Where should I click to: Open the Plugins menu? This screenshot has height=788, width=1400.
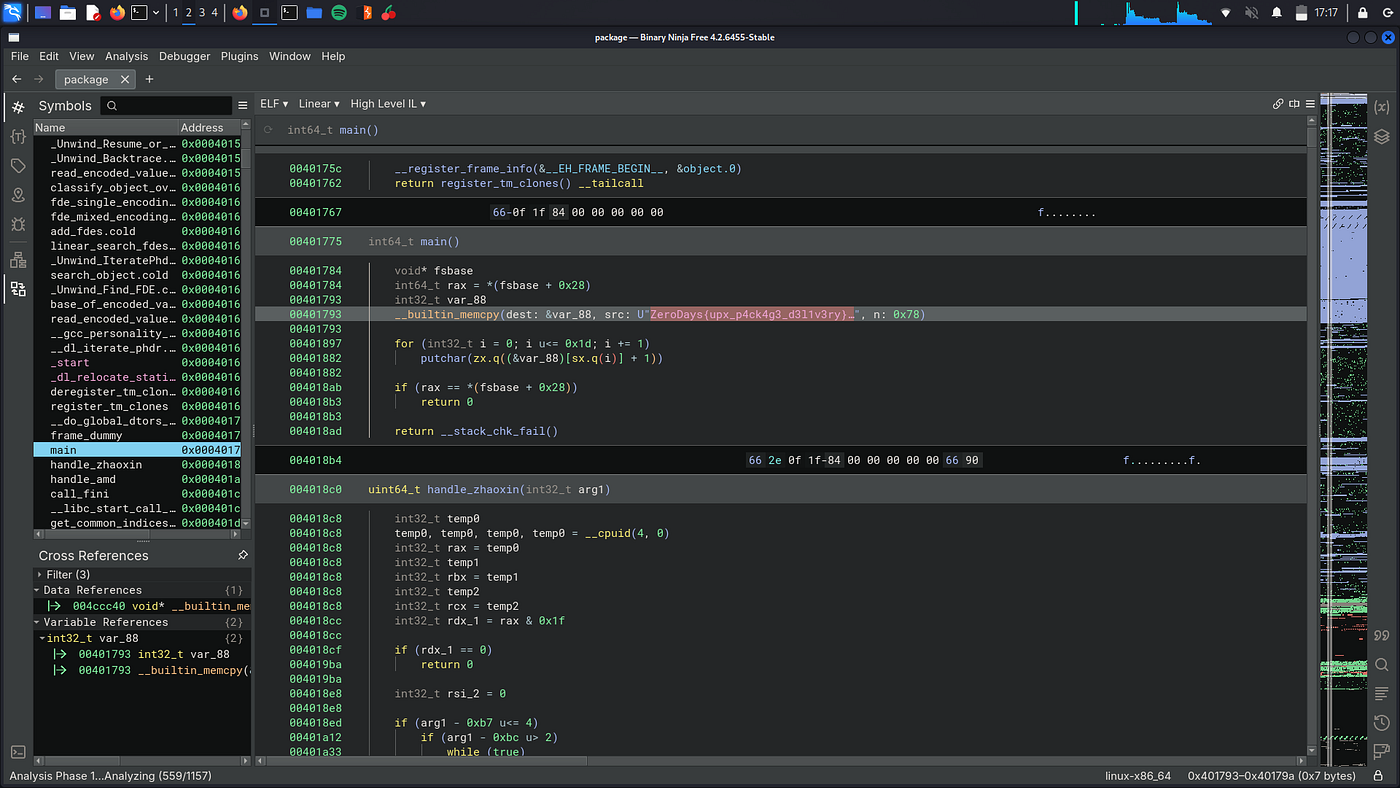[239, 57]
